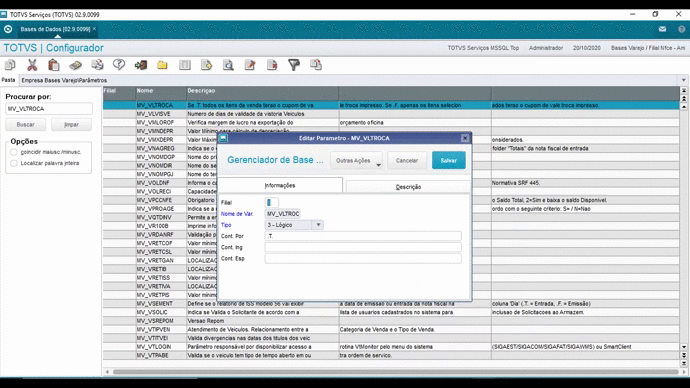The height and width of the screenshot is (388, 690).
Task: Select the MV_VTPABE row
Action: click(x=391, y=355)
